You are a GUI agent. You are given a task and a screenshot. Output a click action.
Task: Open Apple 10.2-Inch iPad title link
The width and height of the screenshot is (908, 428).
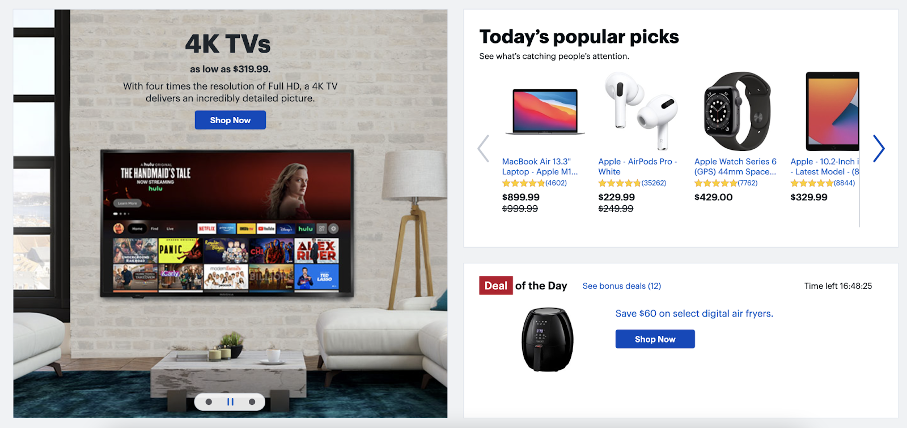point(825,167)
